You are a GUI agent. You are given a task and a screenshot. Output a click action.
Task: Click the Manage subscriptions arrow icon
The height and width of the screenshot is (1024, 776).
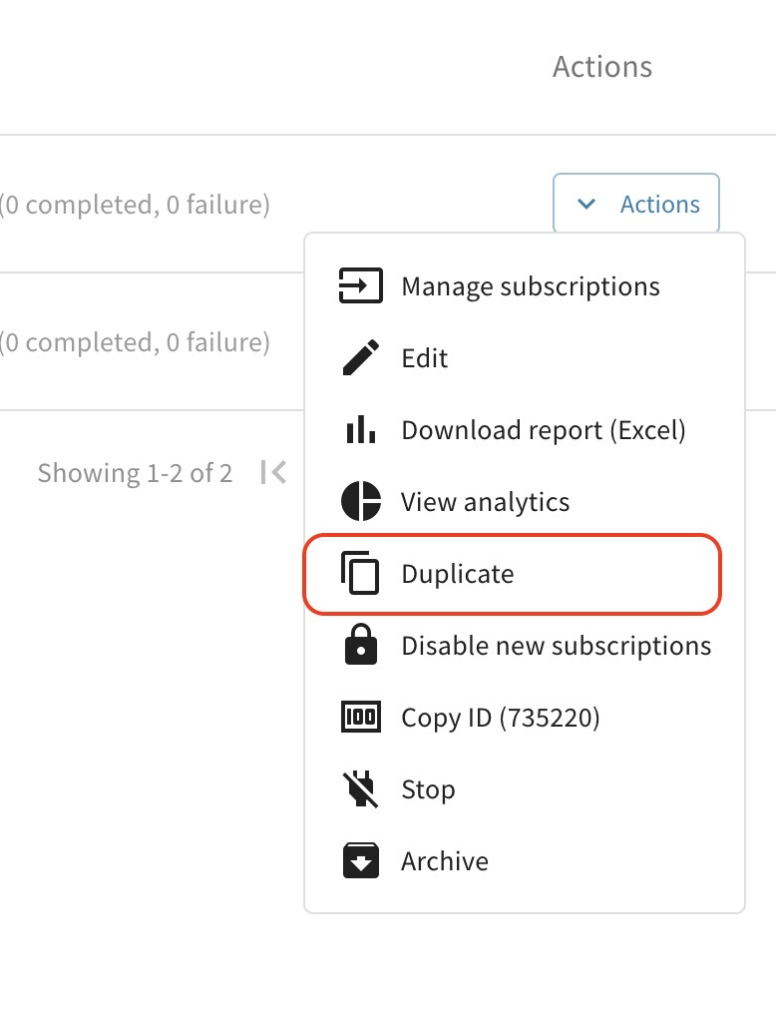(x=360, y=286)
